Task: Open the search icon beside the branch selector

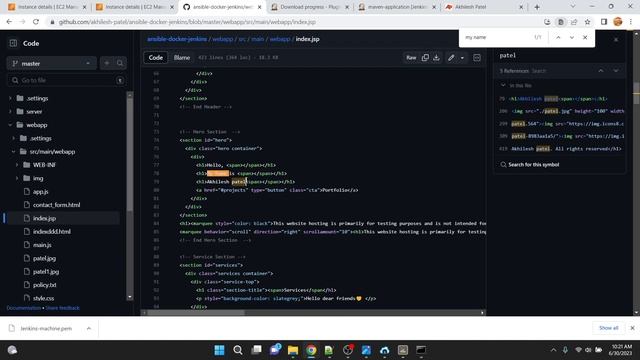Action: click(x=120, y=63)
